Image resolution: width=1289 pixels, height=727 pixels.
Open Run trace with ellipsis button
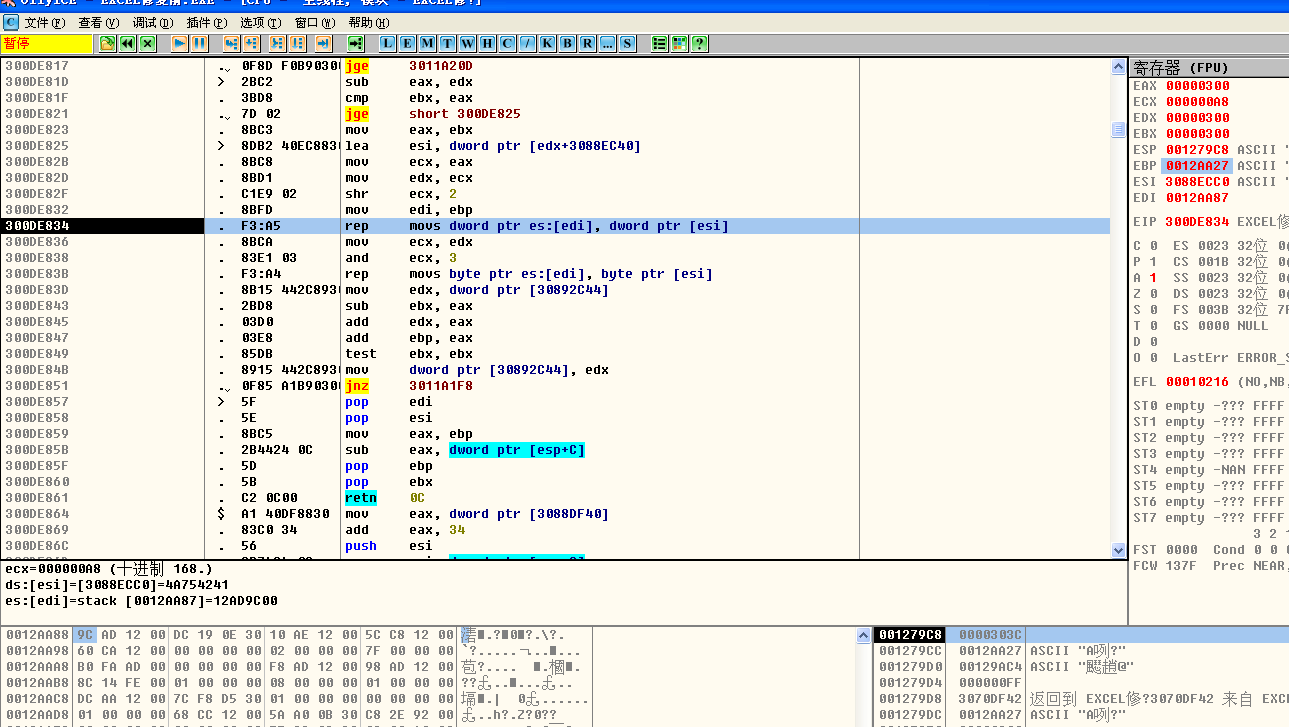tap(607, 43)
